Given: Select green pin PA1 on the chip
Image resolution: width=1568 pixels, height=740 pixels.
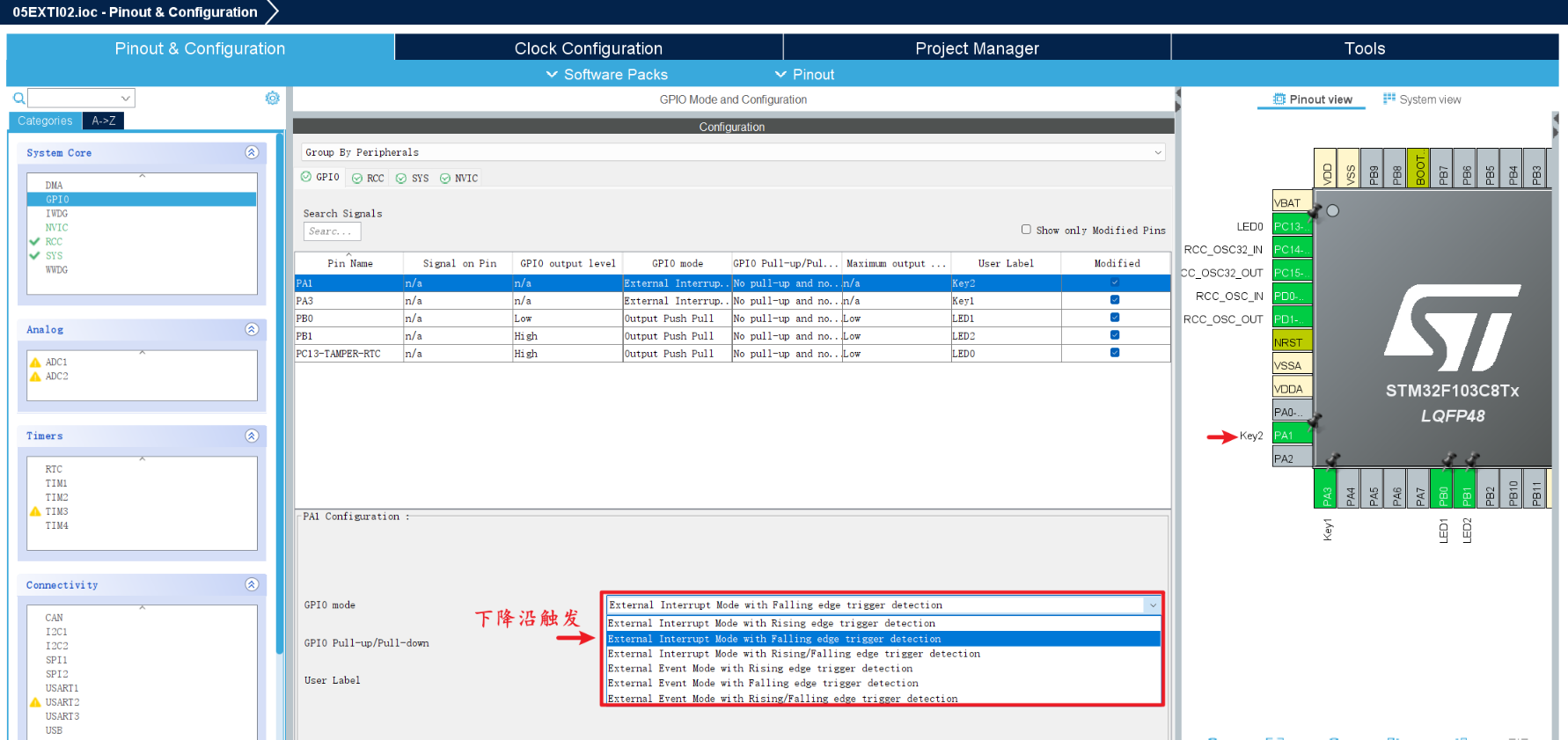Looking at the screenshot, I should (x=1292, y=436).
